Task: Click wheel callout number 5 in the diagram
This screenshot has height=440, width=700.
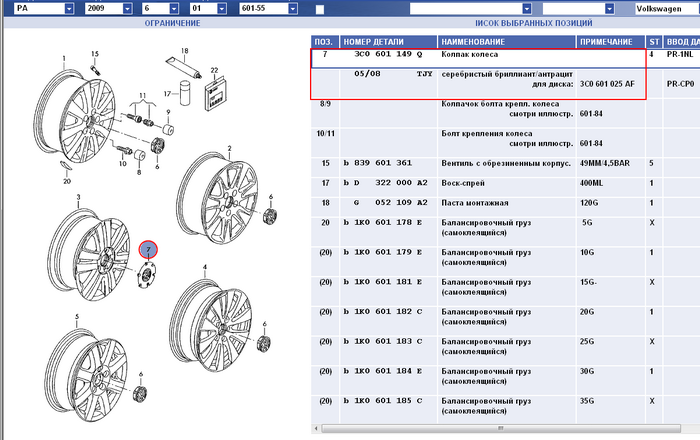Action: point(77,316)
